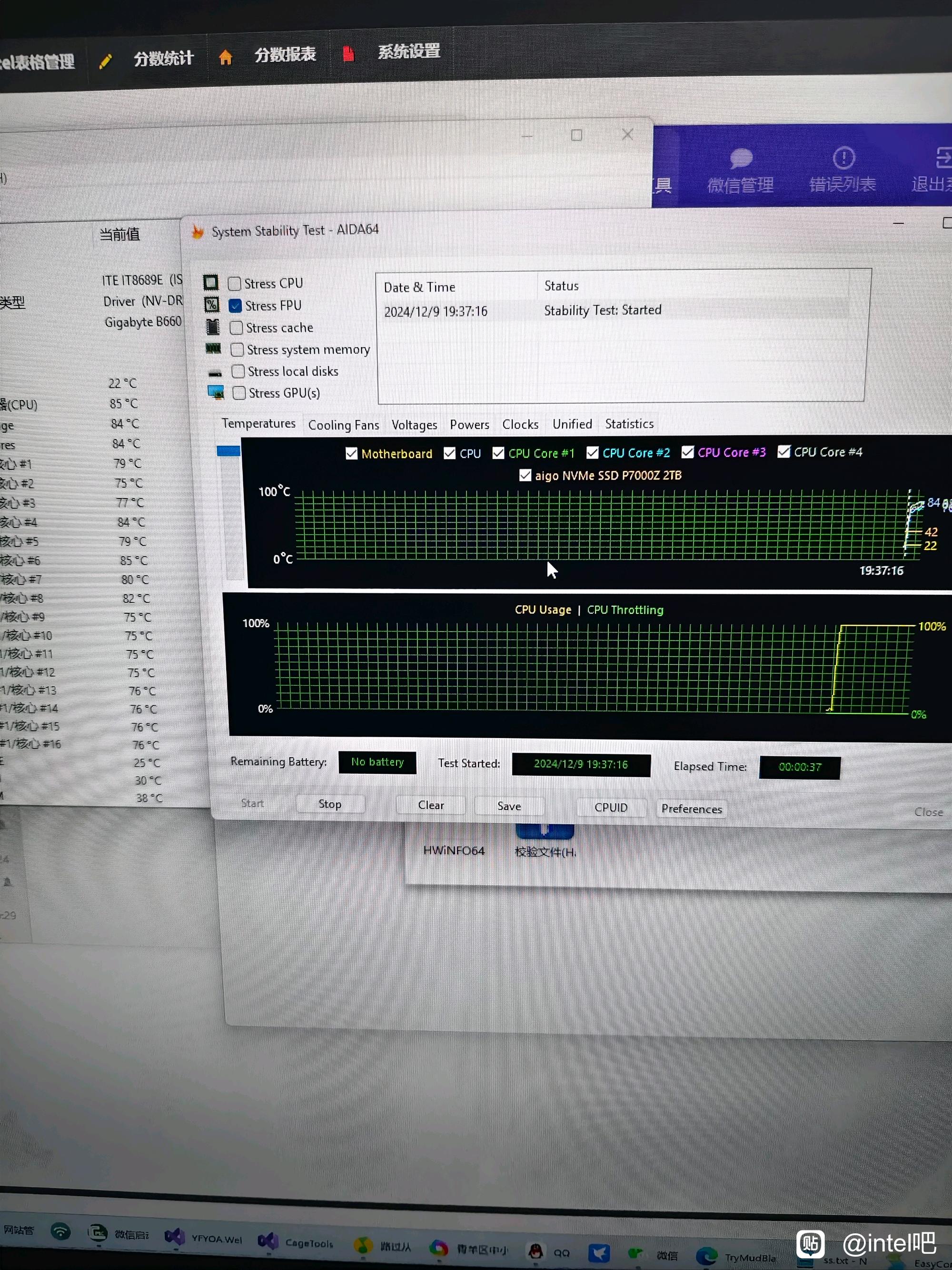Click the orange home icon beside 分数报表
952x1270 pixels.
point(226,58)
